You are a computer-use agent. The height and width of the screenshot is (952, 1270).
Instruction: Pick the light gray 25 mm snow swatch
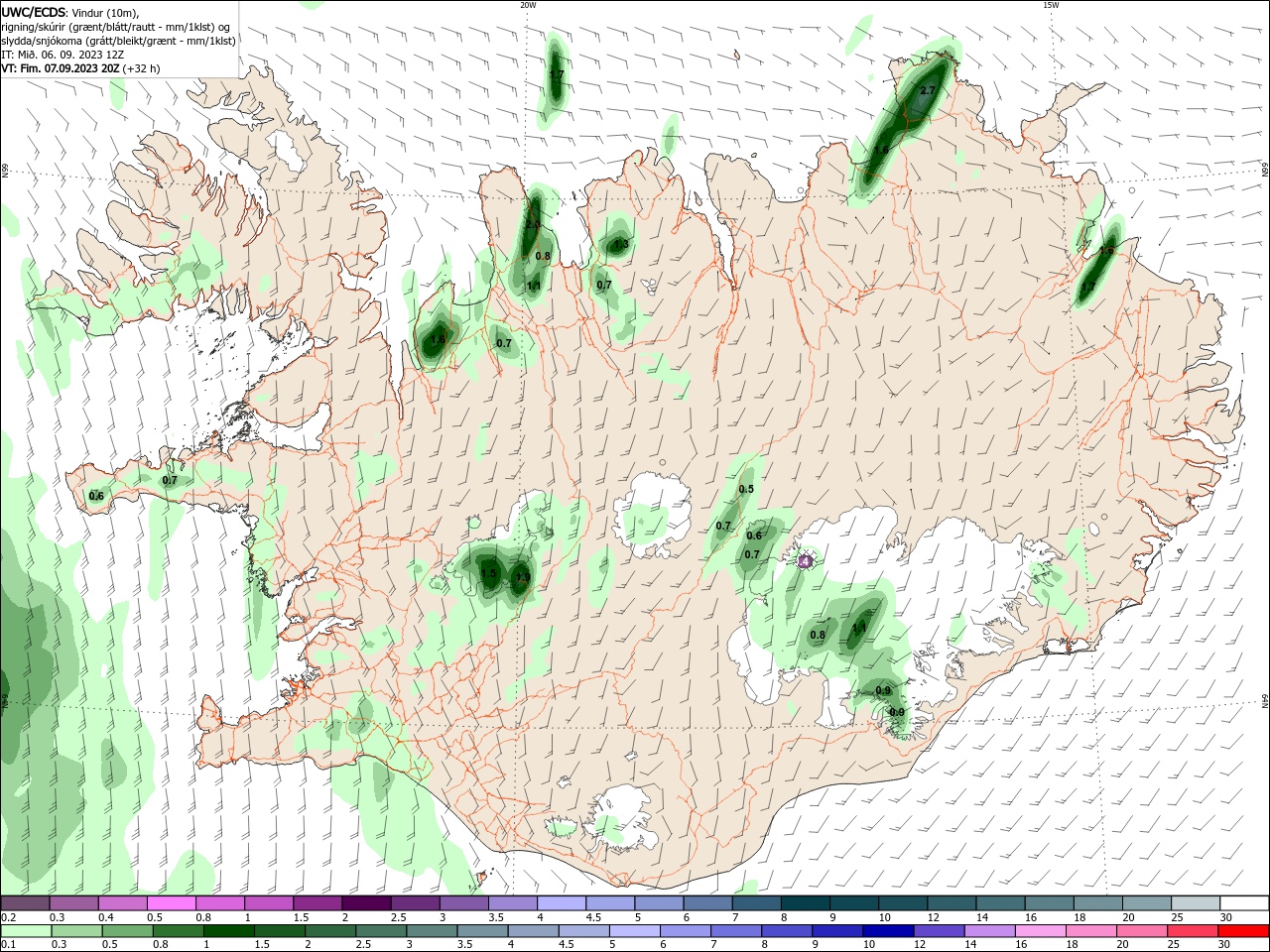tap(1195, 903)
